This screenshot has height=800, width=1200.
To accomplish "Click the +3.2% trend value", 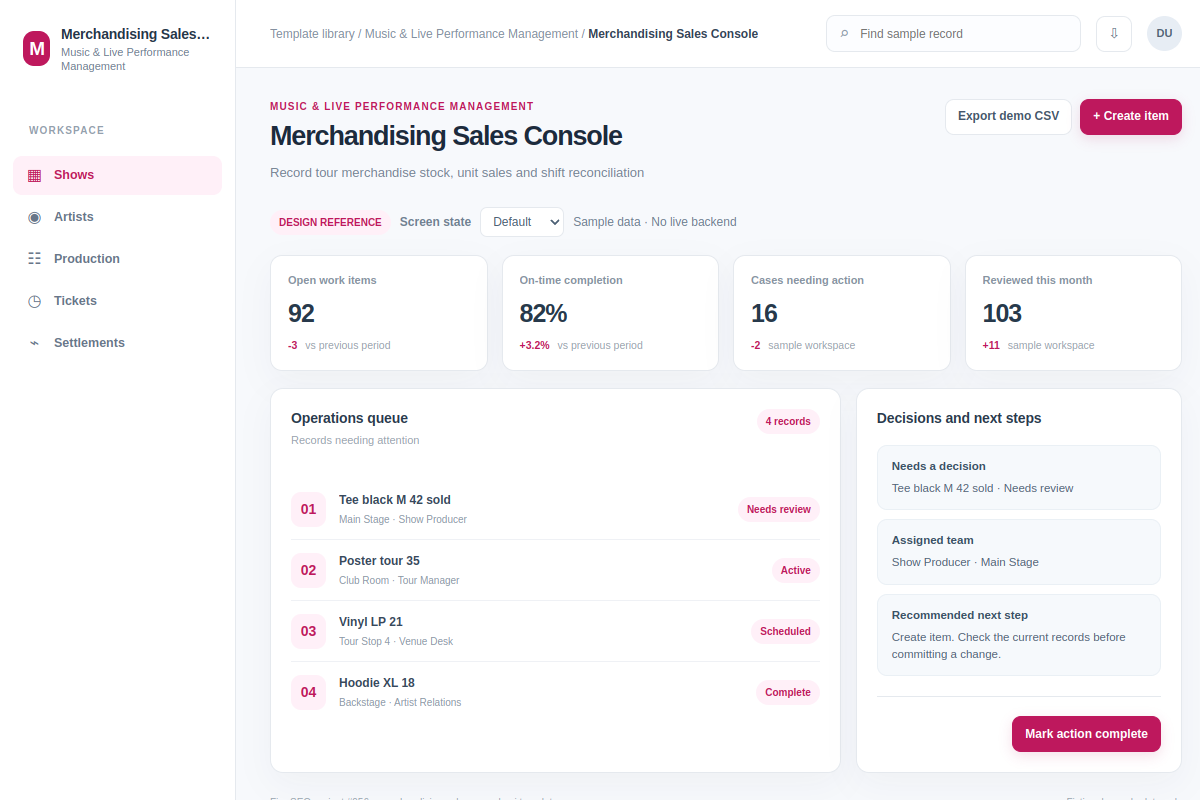I will 534,346.
